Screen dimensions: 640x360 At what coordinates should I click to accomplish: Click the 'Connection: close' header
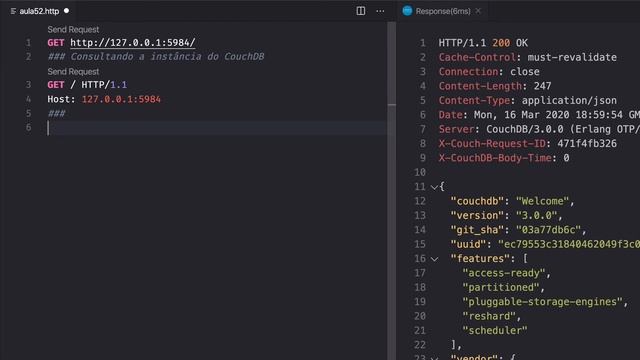click(489, 72)
